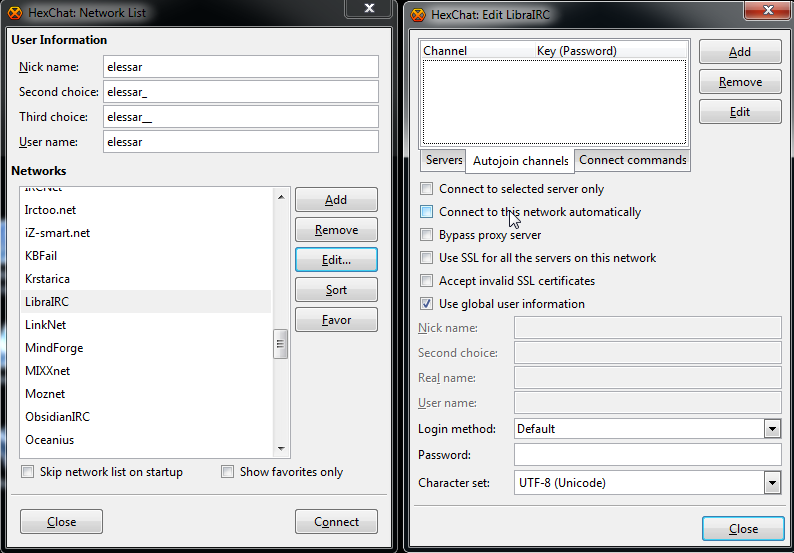This screenshot has width=794, height=553.
Task: Expand the Character set dropdown
Action: (x=771, y=483)
